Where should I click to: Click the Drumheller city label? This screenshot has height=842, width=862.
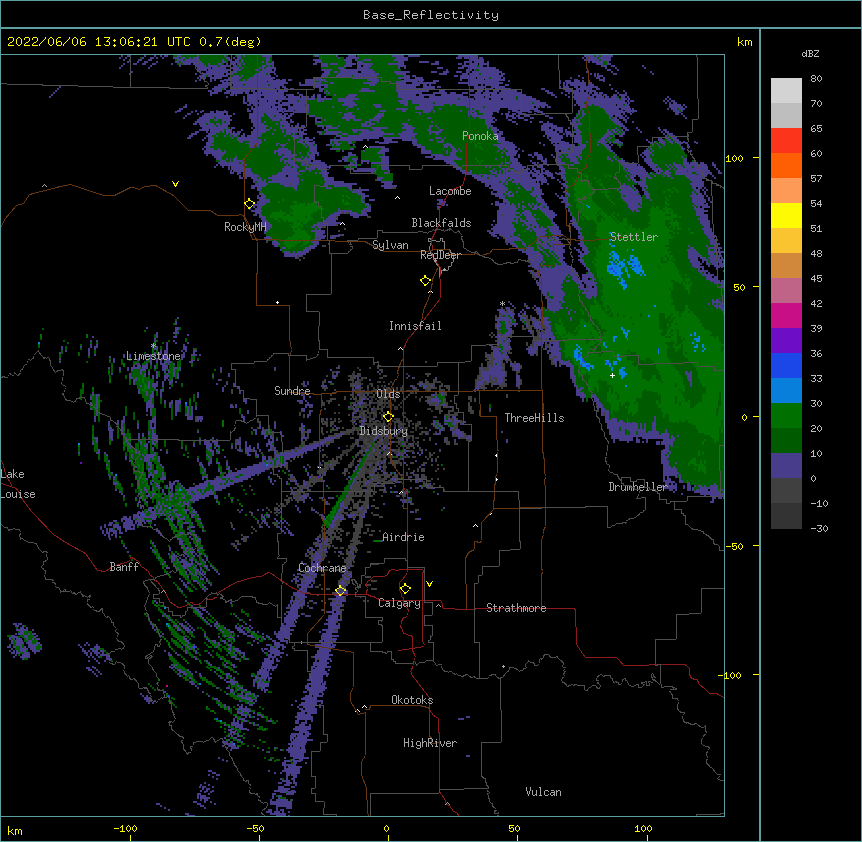[638, 487]
